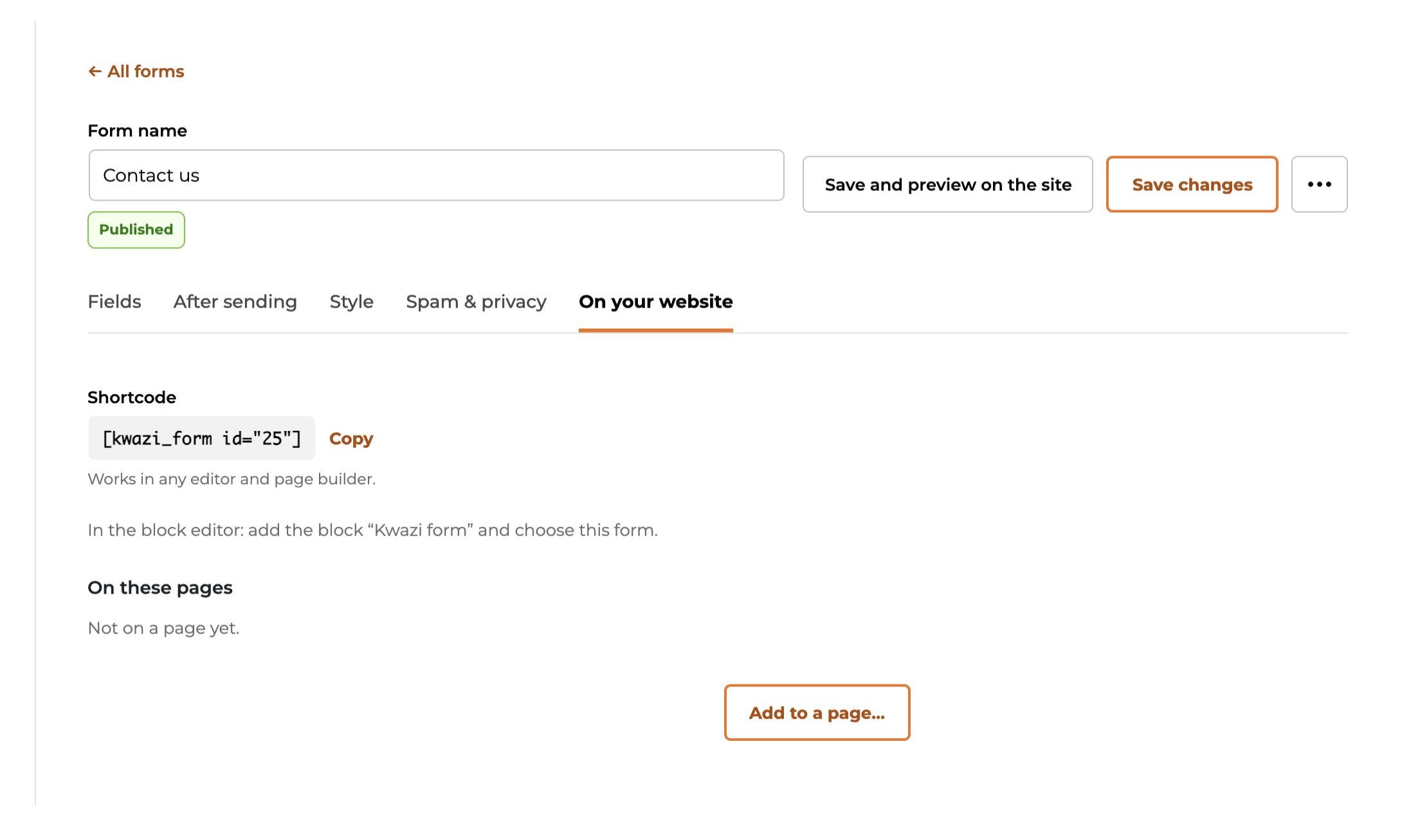This screenshot has width=1420, height=840.
Task: Open the Spam & privacy tab
Action: pos(476,302)
